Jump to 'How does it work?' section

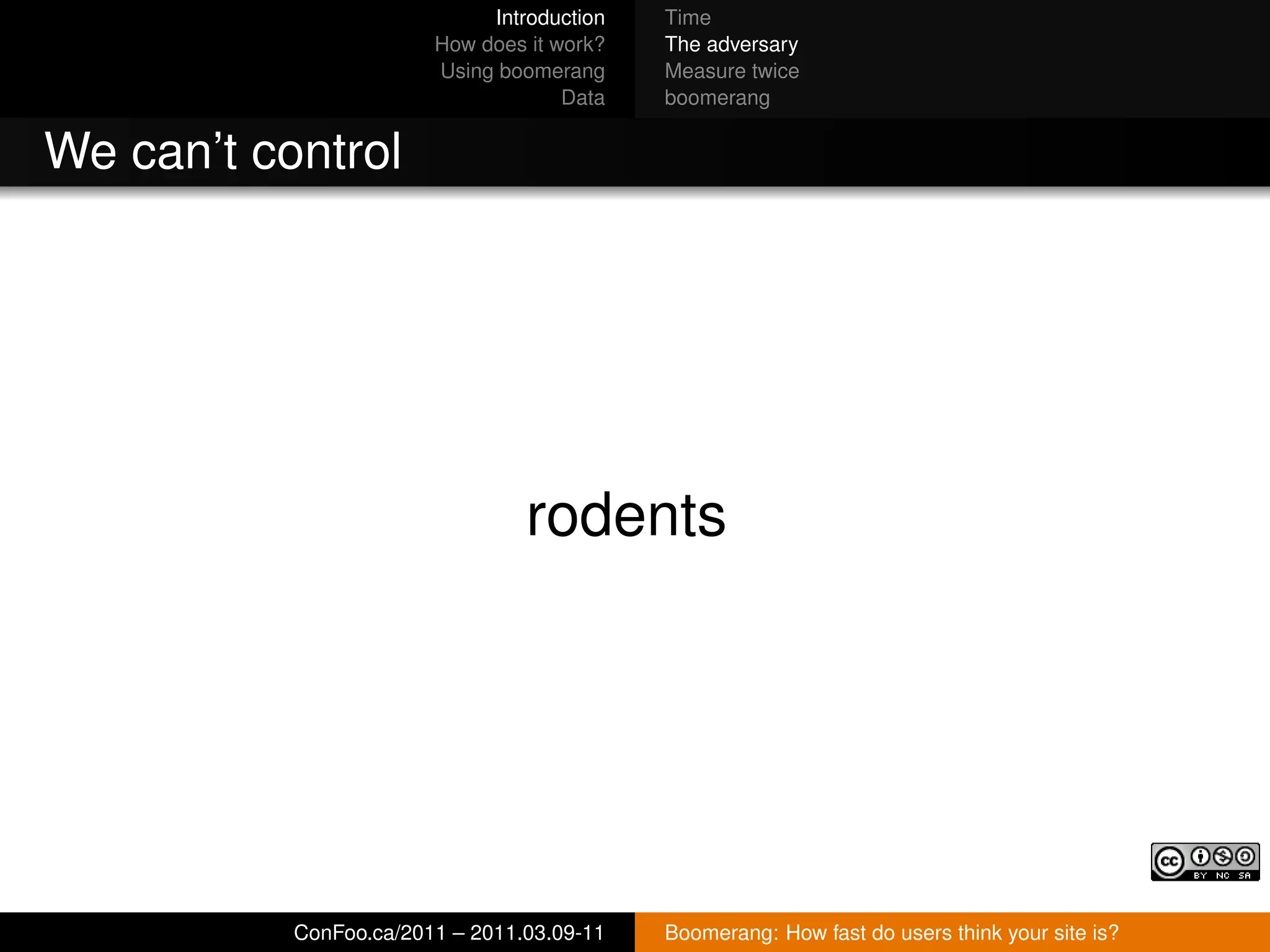pyautogui.click(x=520, y=44)
